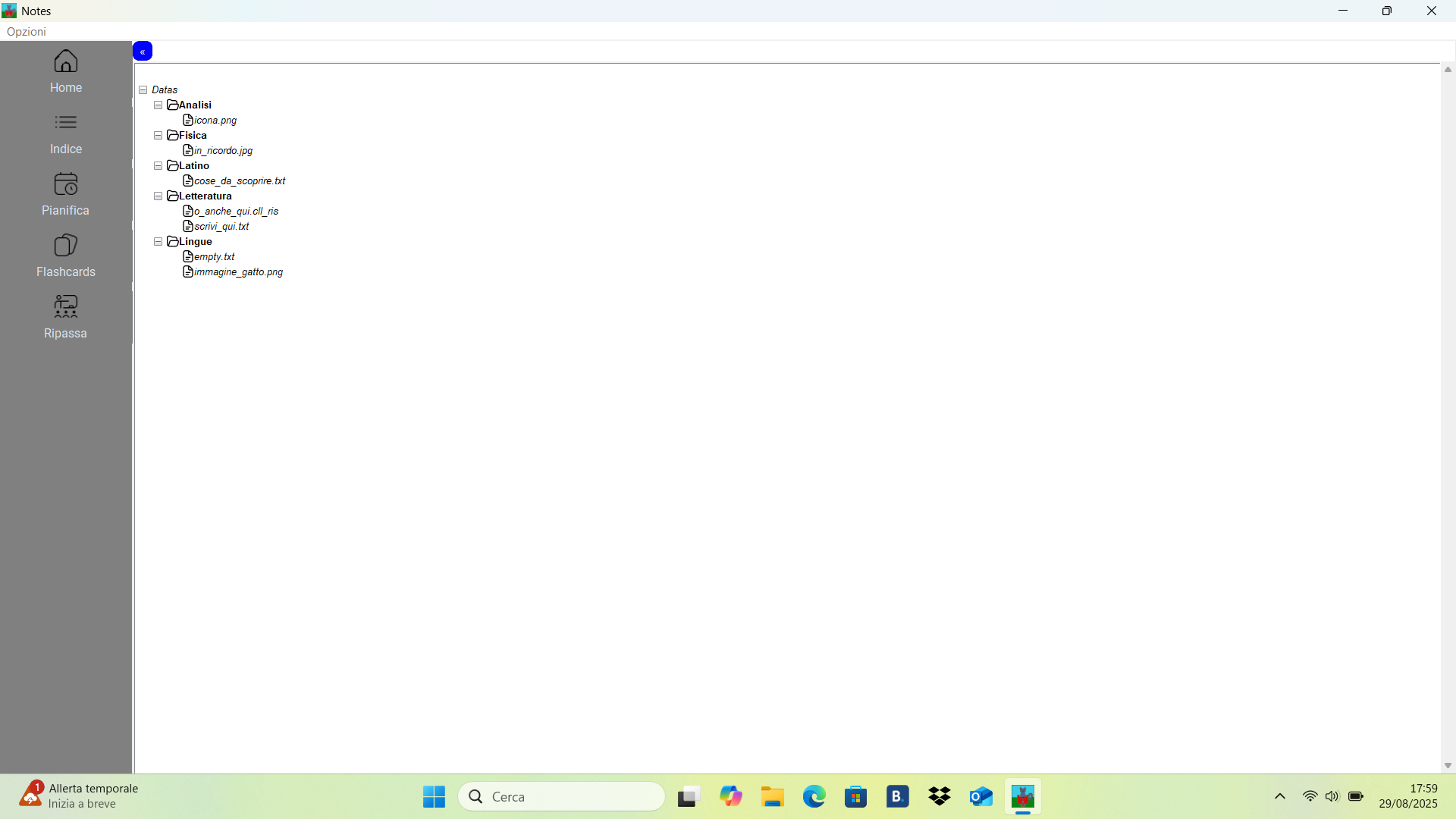1456x819 pixels.
Task: Open the clock and date panel
Action: (x=1408, y=796)
